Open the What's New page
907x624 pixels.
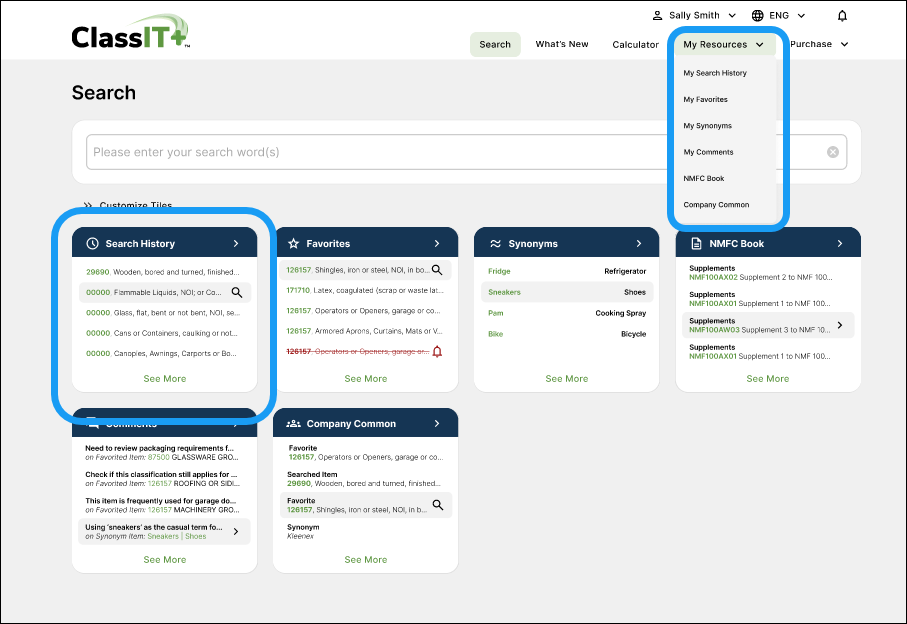[x=562, y=45]
